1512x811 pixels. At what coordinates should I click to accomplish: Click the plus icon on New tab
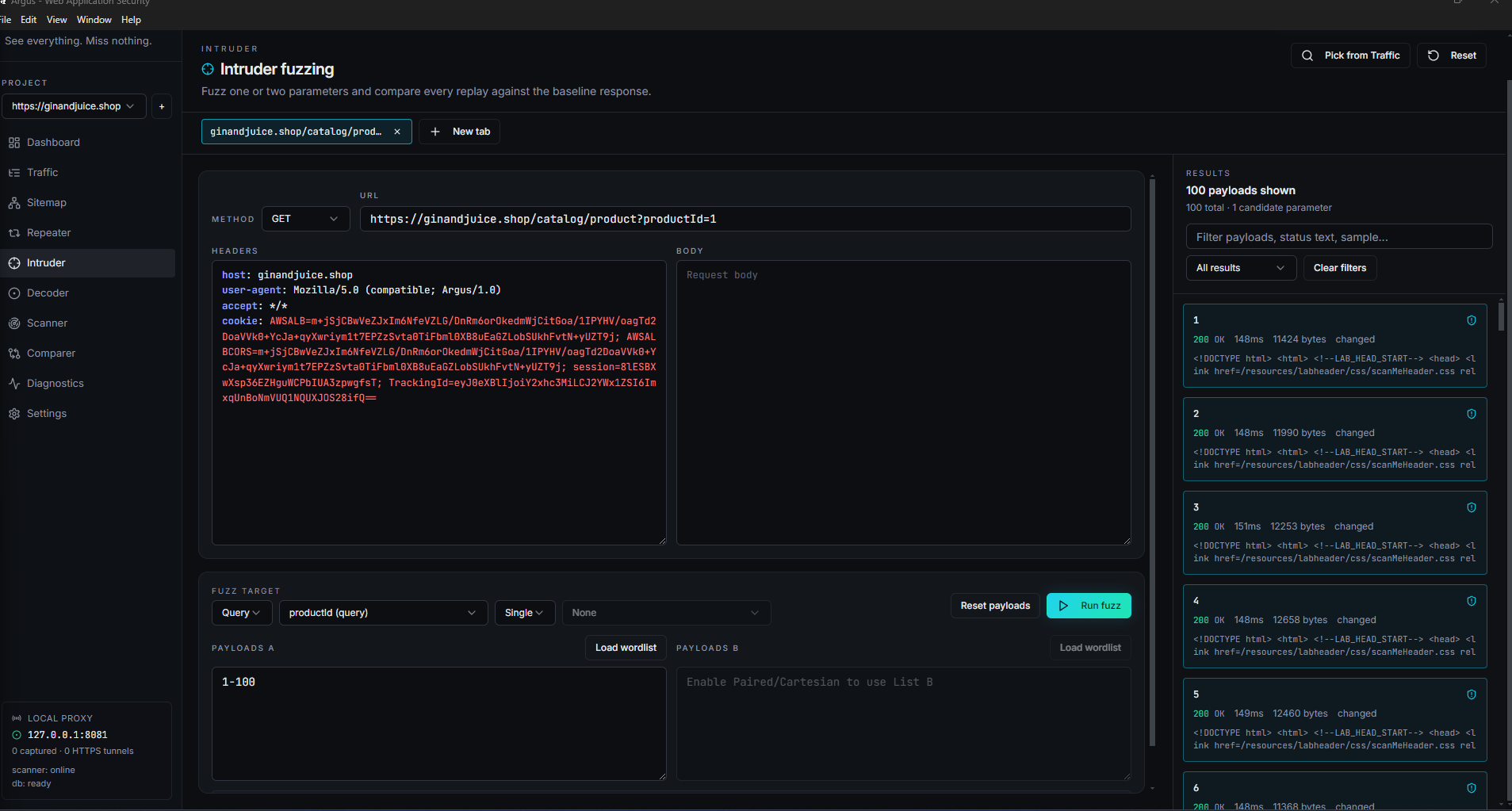pos(435,132)
